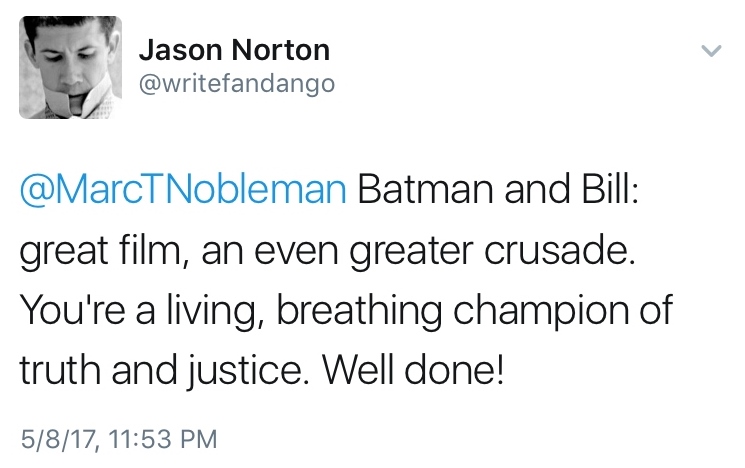Open the tweet options chevron menu
This screenshot has width=745, height=468.
pos(711,52)
